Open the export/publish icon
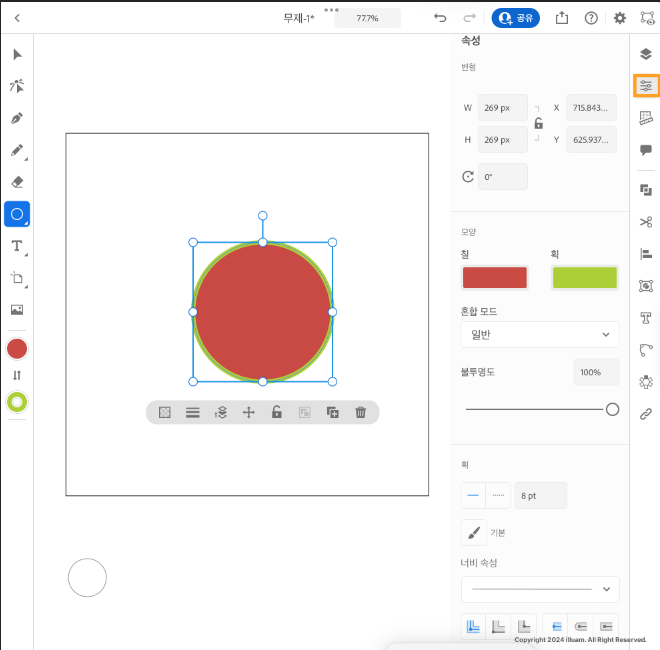This screenshot has width=660, height=650. (562, 18)
